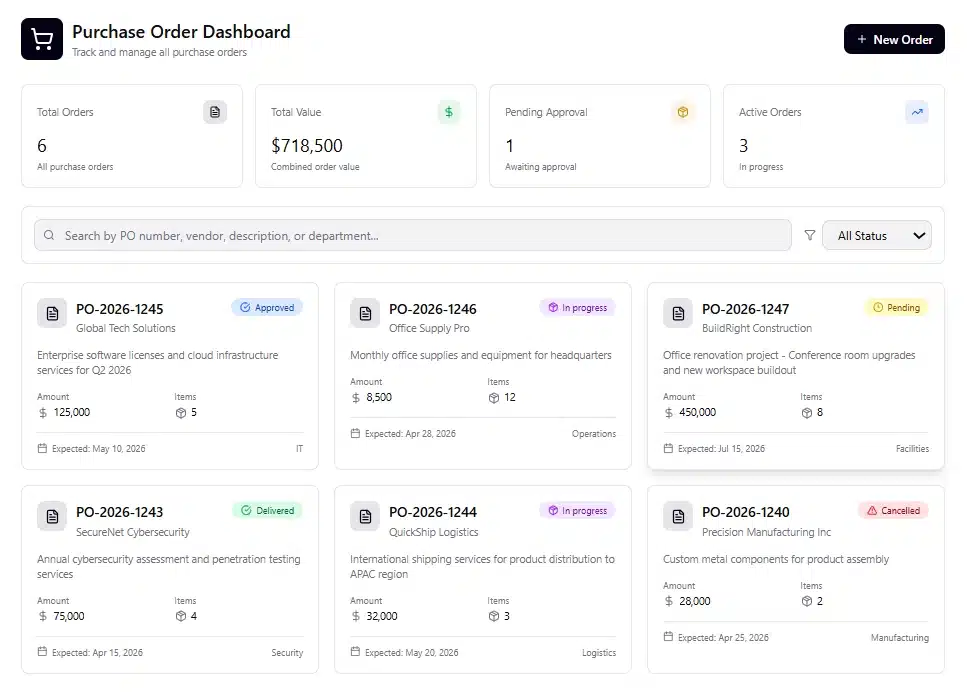Toggle the Cancelled badge on PO-2026-1240
The image size is (967, 694).
(x=892, y=510)
